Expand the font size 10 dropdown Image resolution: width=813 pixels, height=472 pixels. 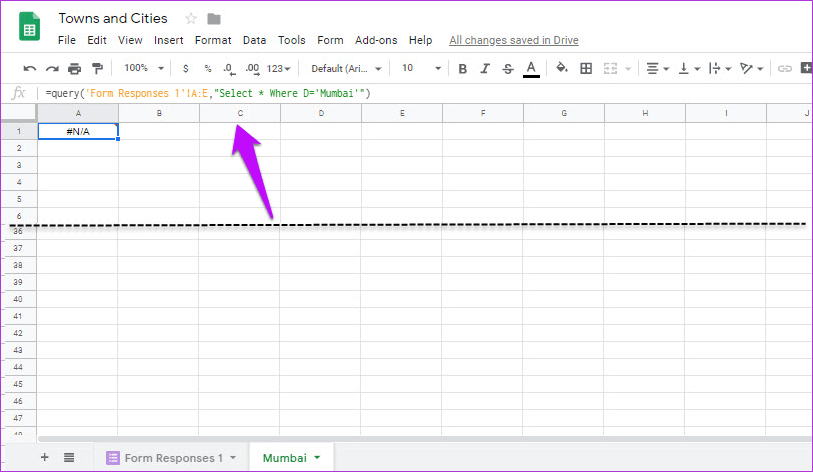pyautogui.click(x=421, y=68)
